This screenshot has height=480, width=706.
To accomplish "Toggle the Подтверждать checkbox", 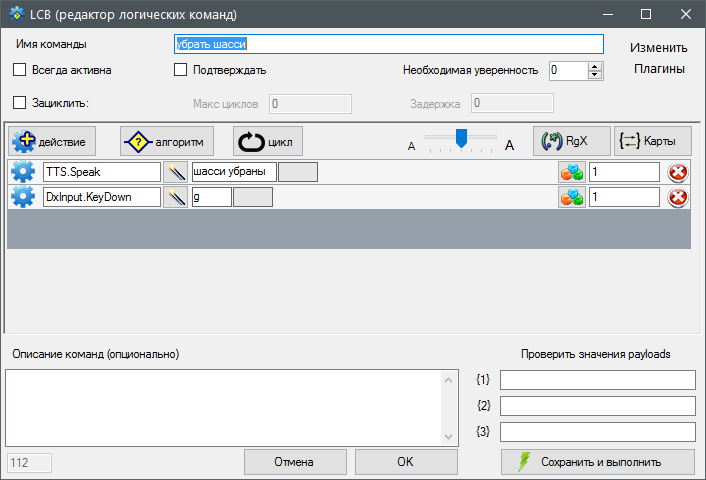I will pyautogui.click(x=181, y=70).
